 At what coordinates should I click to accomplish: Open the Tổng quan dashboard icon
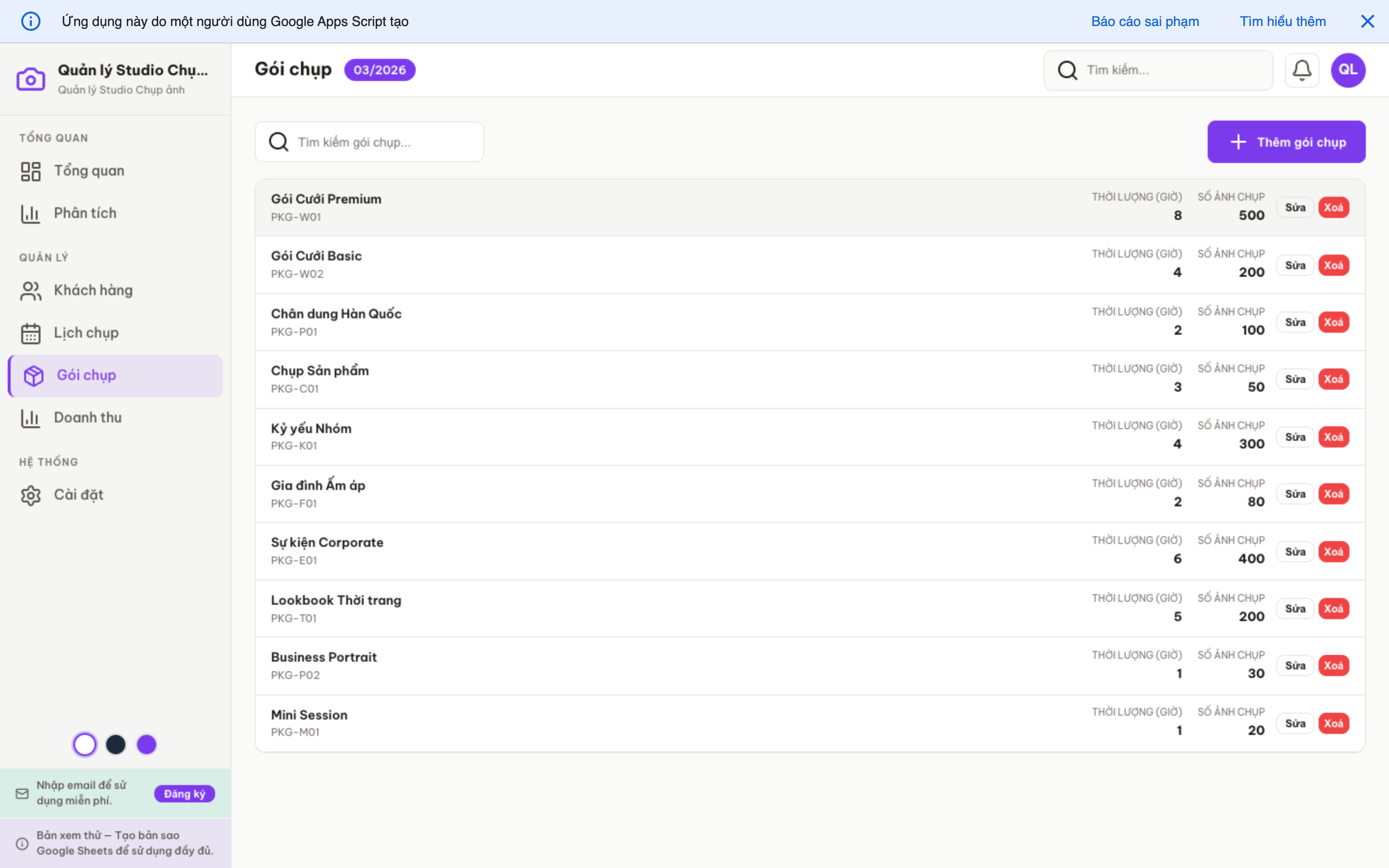click(30, 171)
